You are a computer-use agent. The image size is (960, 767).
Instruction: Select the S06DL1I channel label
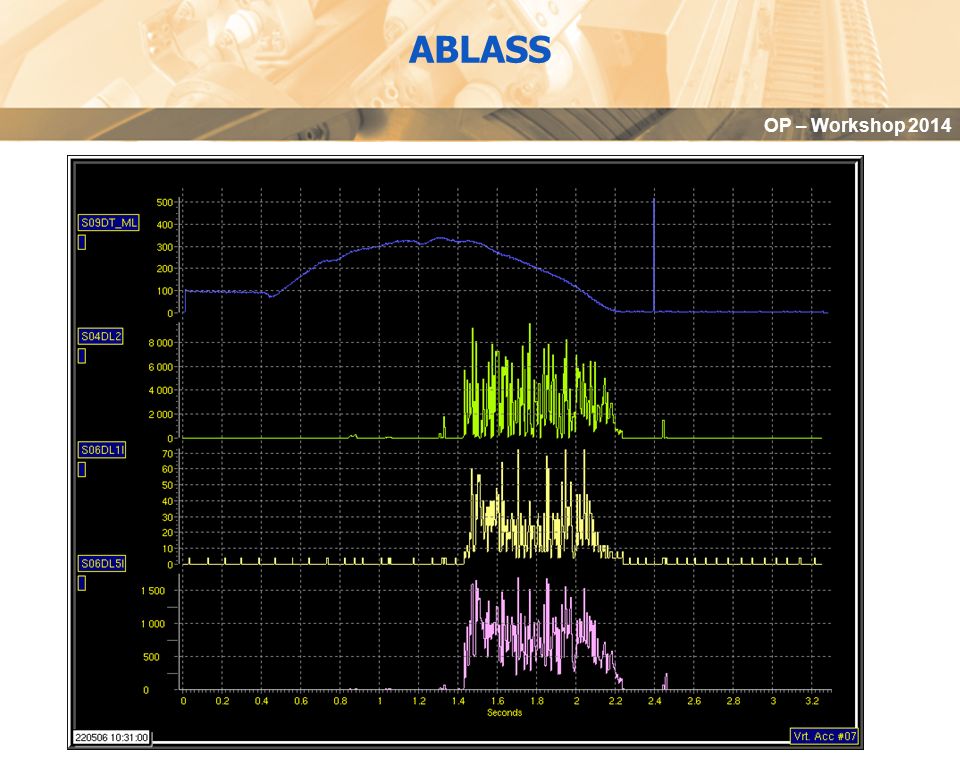102,450
